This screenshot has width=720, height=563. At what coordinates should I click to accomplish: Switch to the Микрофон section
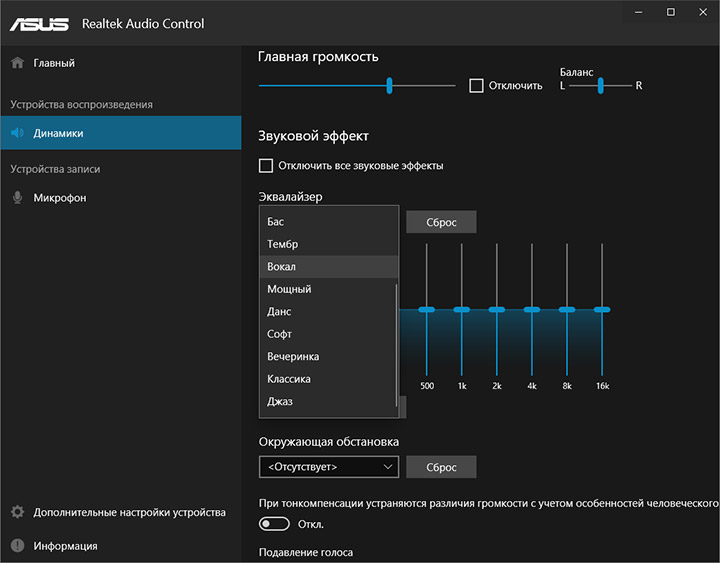(60, 198)
